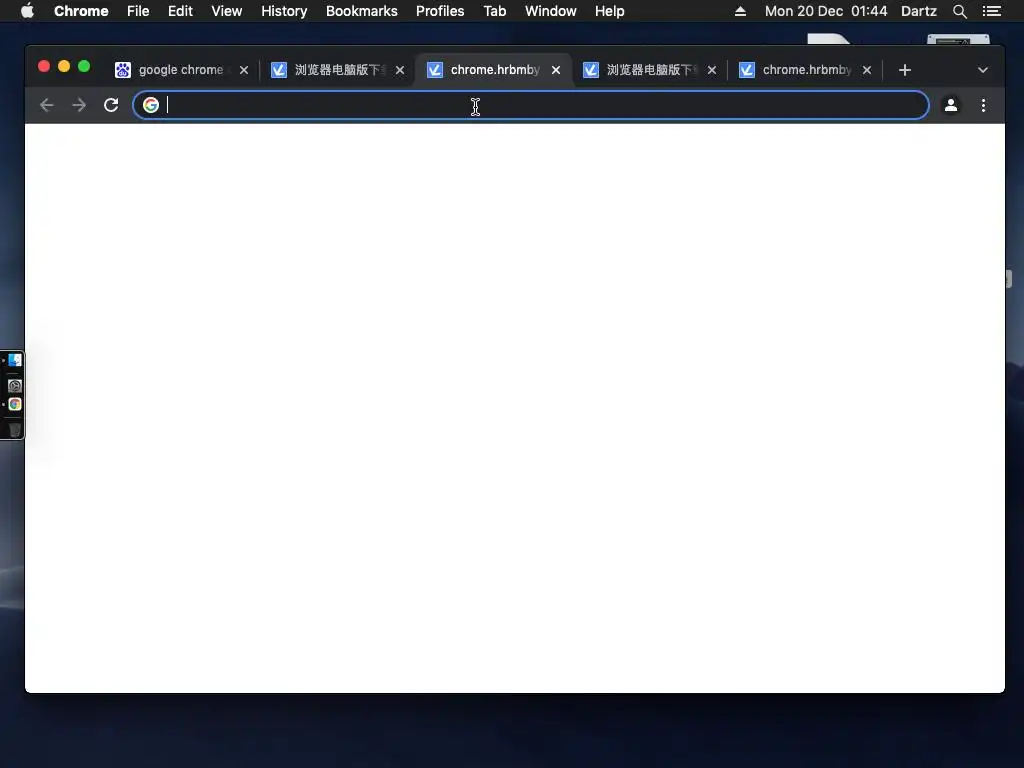1024x768 pixels.
Task: Open Spotlight search magnifier
Action: point(959,11)
